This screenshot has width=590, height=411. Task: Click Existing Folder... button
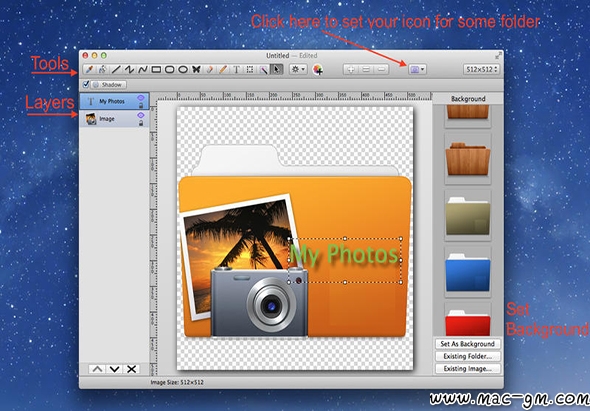tap(468, 356)
